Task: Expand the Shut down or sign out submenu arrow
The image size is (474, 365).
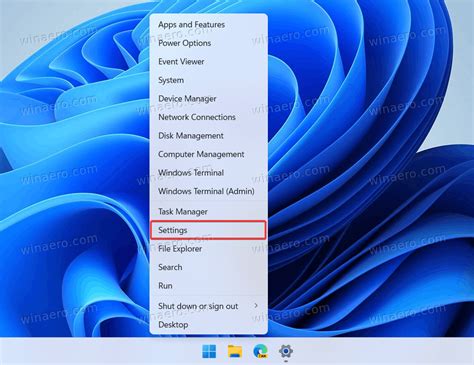Action: [x=256, y=306]
